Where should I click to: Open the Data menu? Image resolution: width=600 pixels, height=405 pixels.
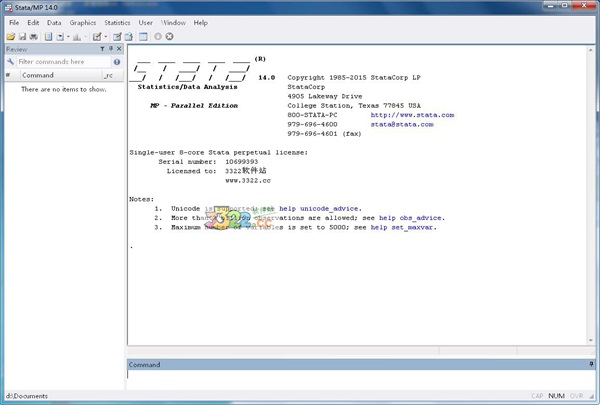click(54, 23)
